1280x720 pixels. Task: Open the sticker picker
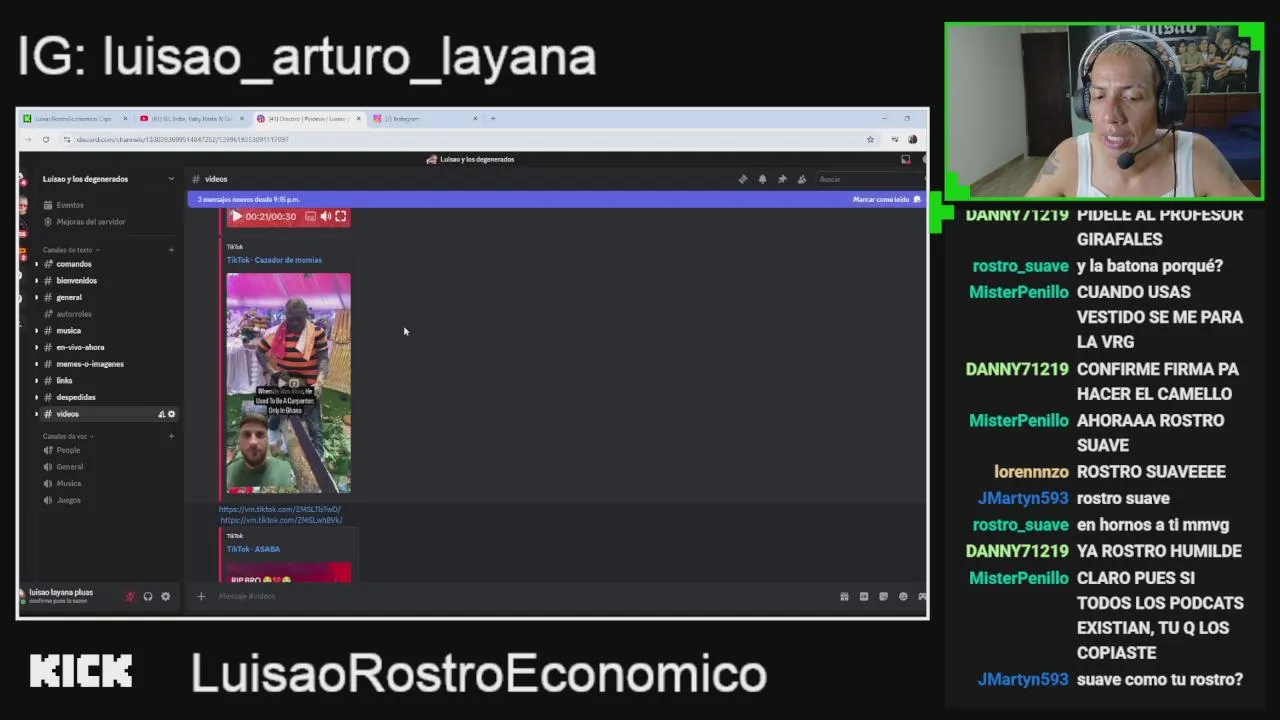pos(883,597)
